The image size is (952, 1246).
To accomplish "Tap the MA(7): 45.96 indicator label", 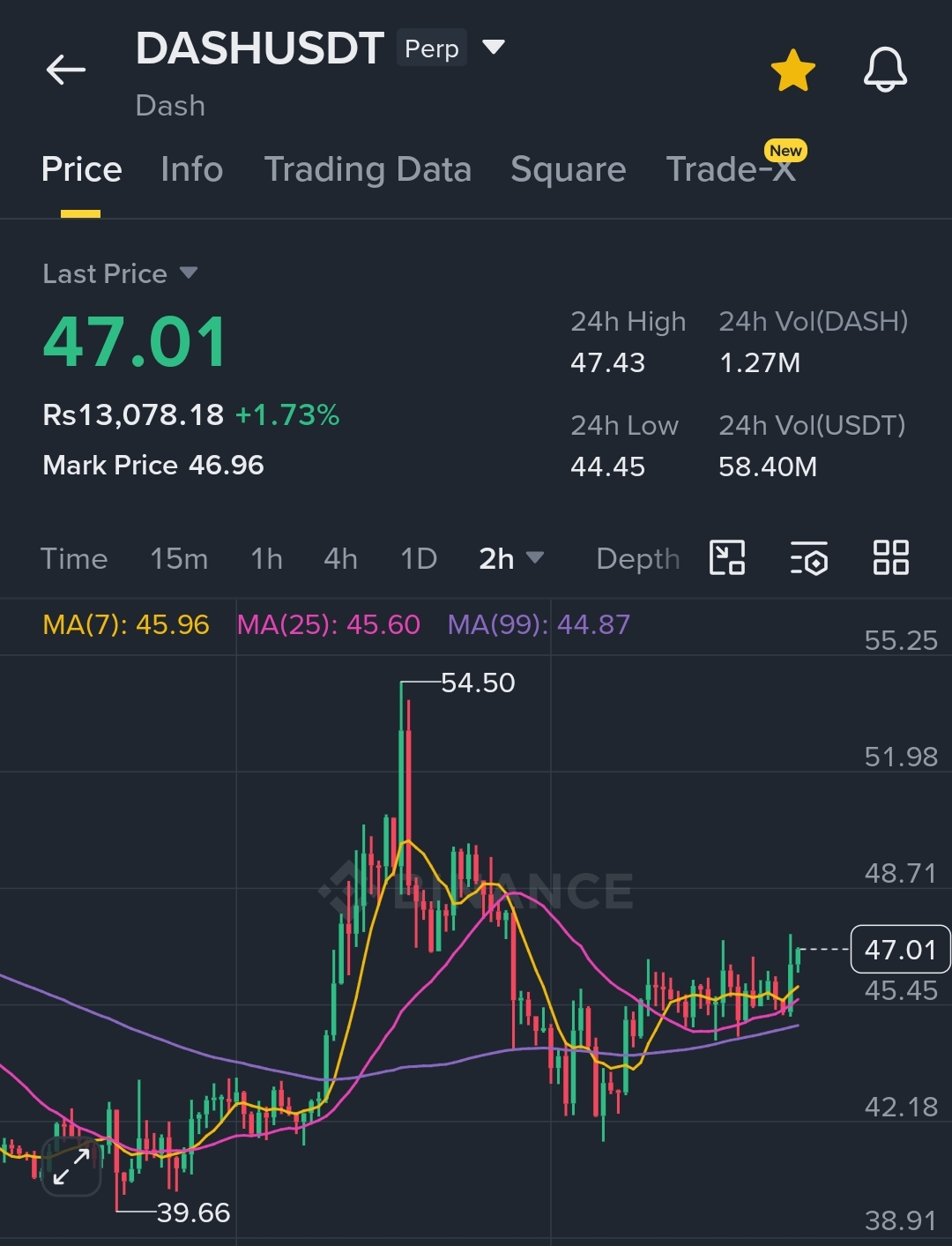I will click(126, 625).
